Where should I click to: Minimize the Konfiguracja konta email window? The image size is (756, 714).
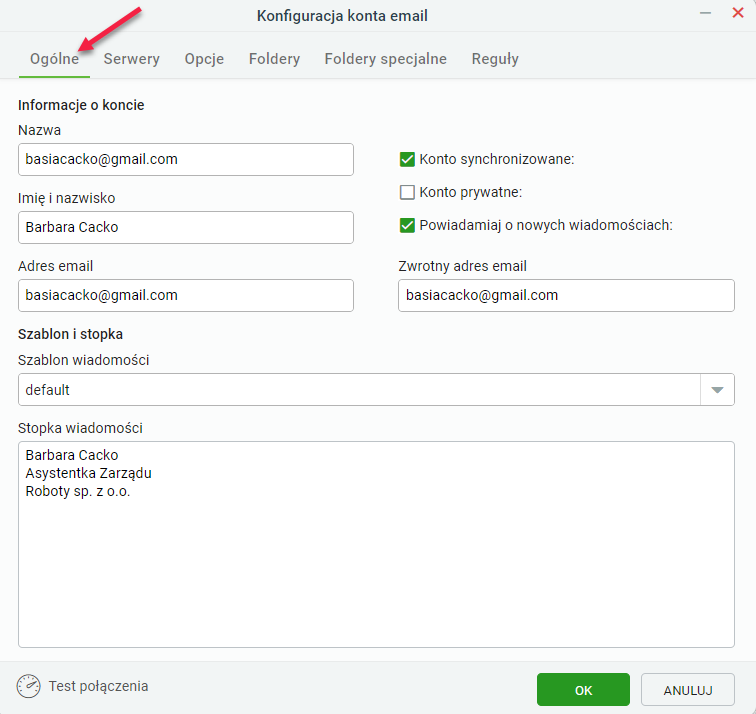click(x=705, y=13)
